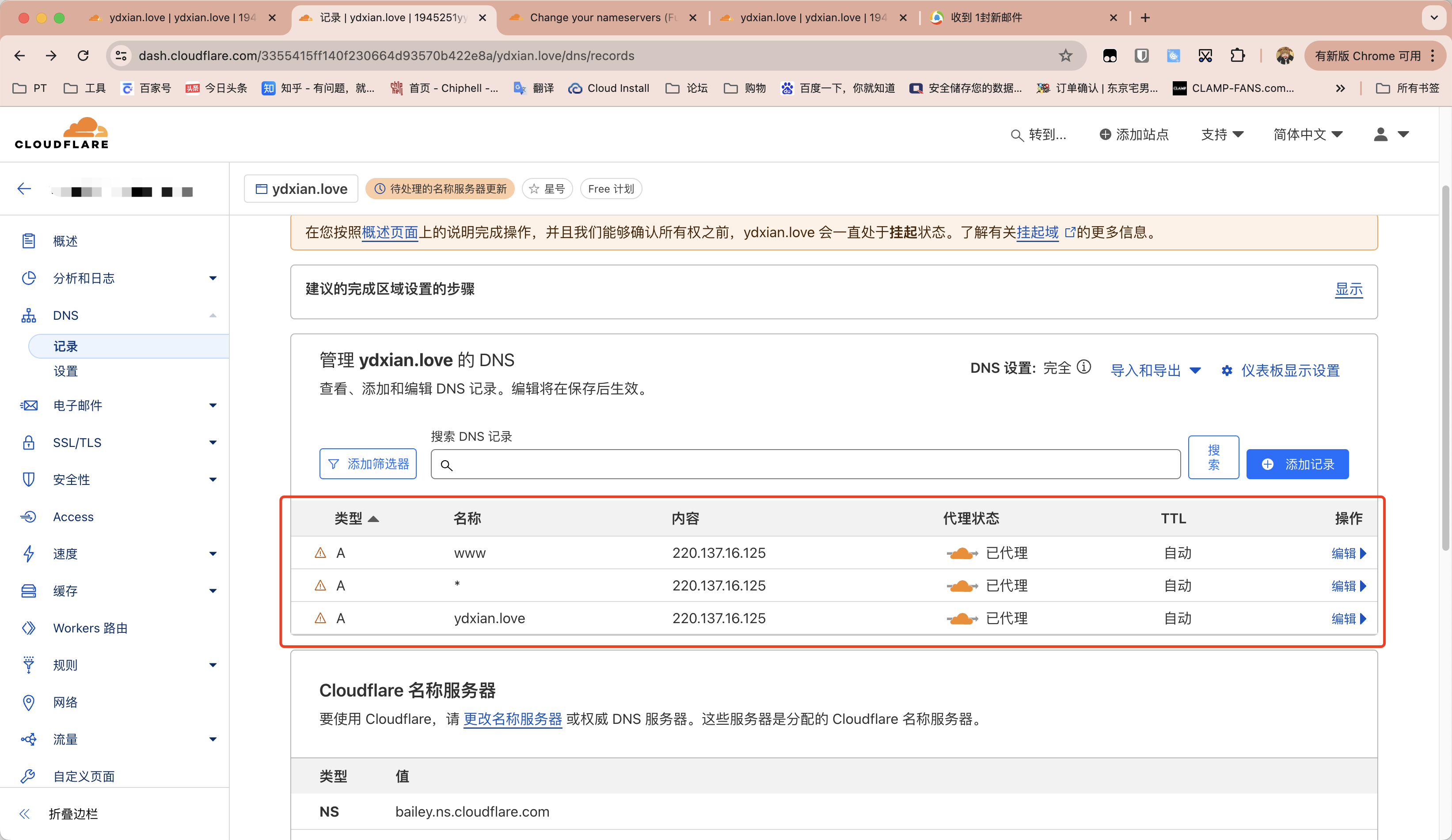Open DNS settings tab
1452x840 pixels.
[x=65, y=371]
